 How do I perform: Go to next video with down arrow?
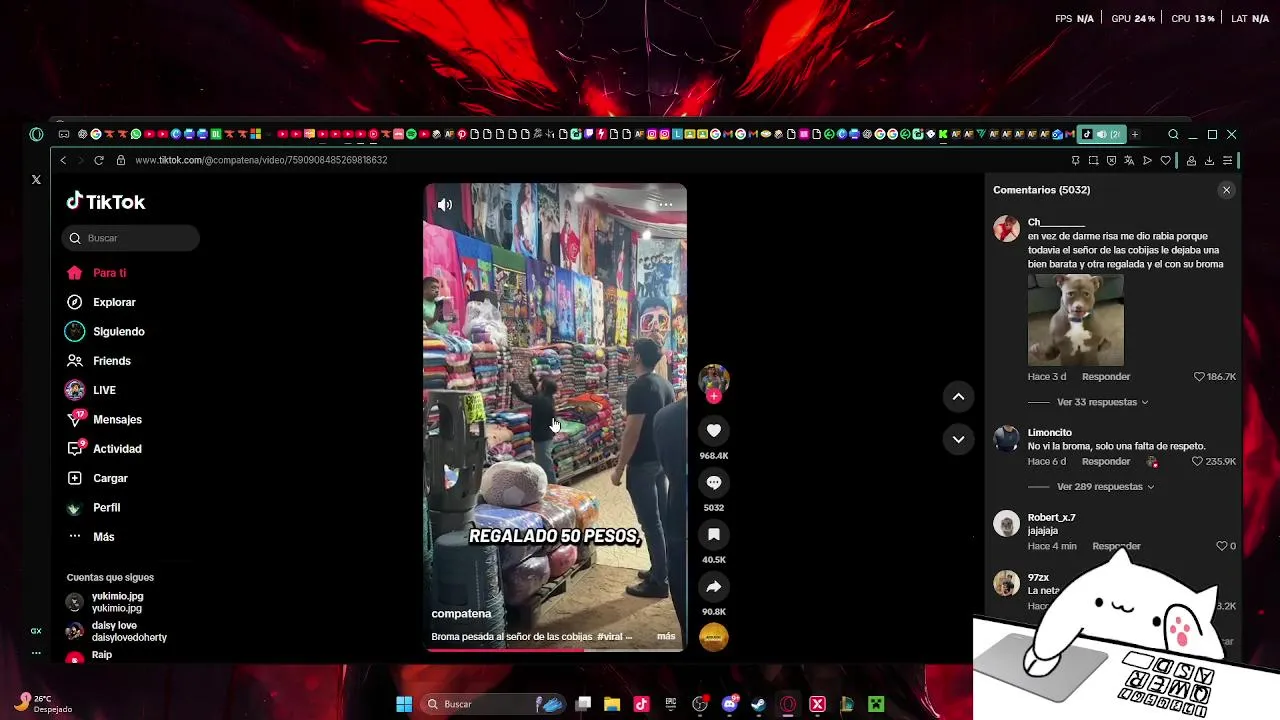coord(958,439)
